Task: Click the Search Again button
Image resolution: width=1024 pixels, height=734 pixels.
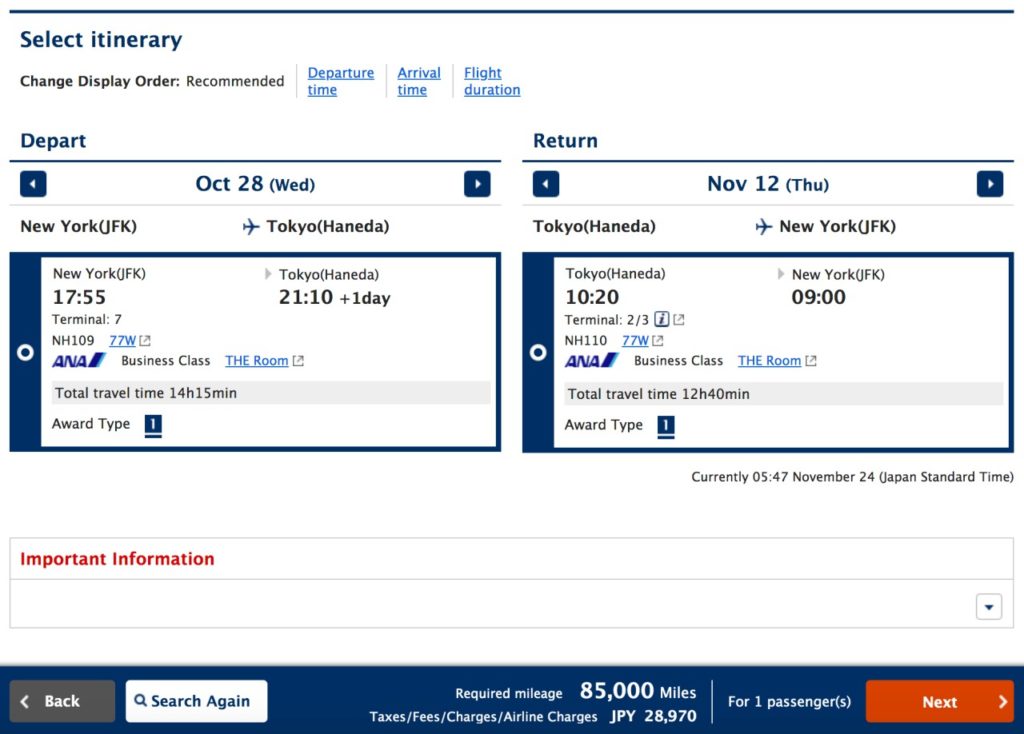Action: pyautogui.click(x=196, y=701)
